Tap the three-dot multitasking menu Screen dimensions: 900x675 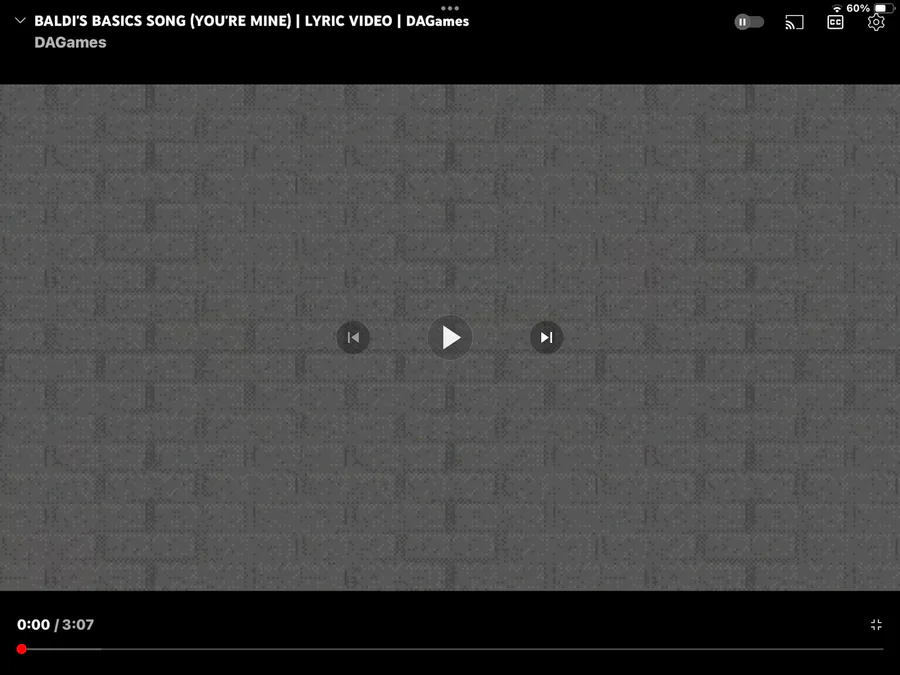pos(450,8)
